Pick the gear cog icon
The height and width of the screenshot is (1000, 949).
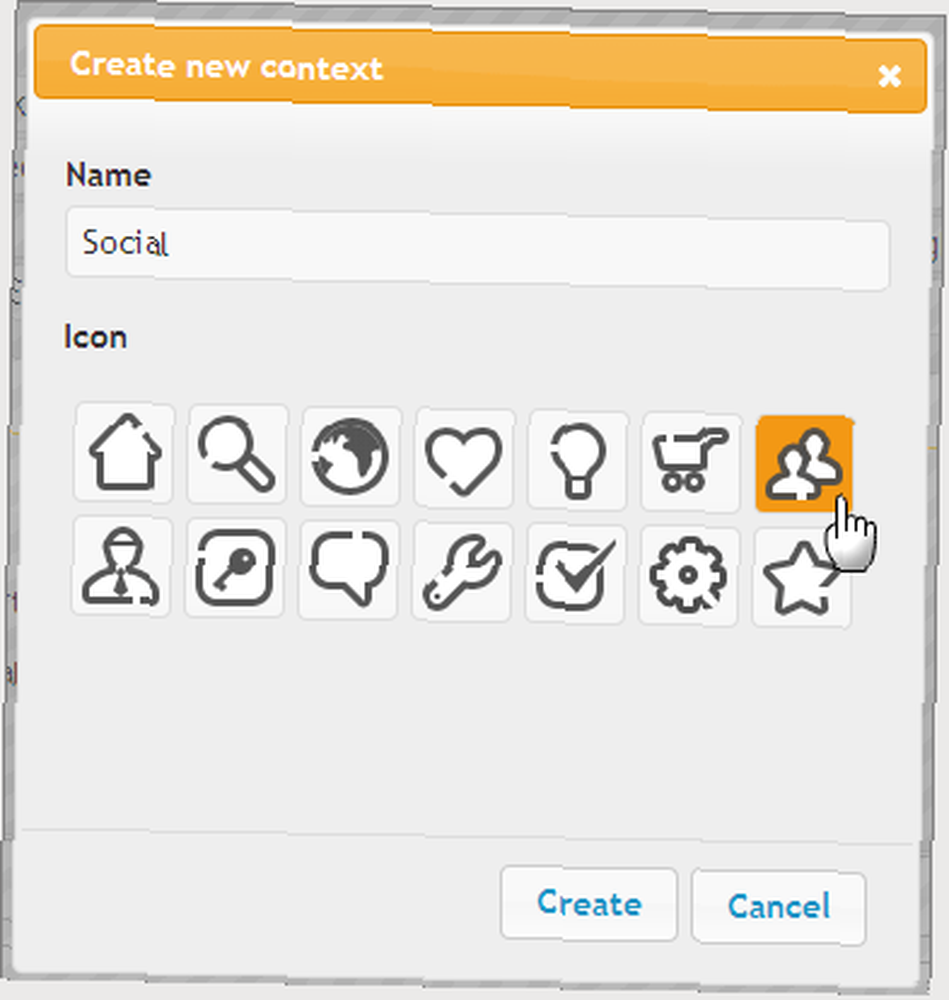pos(688,577)
